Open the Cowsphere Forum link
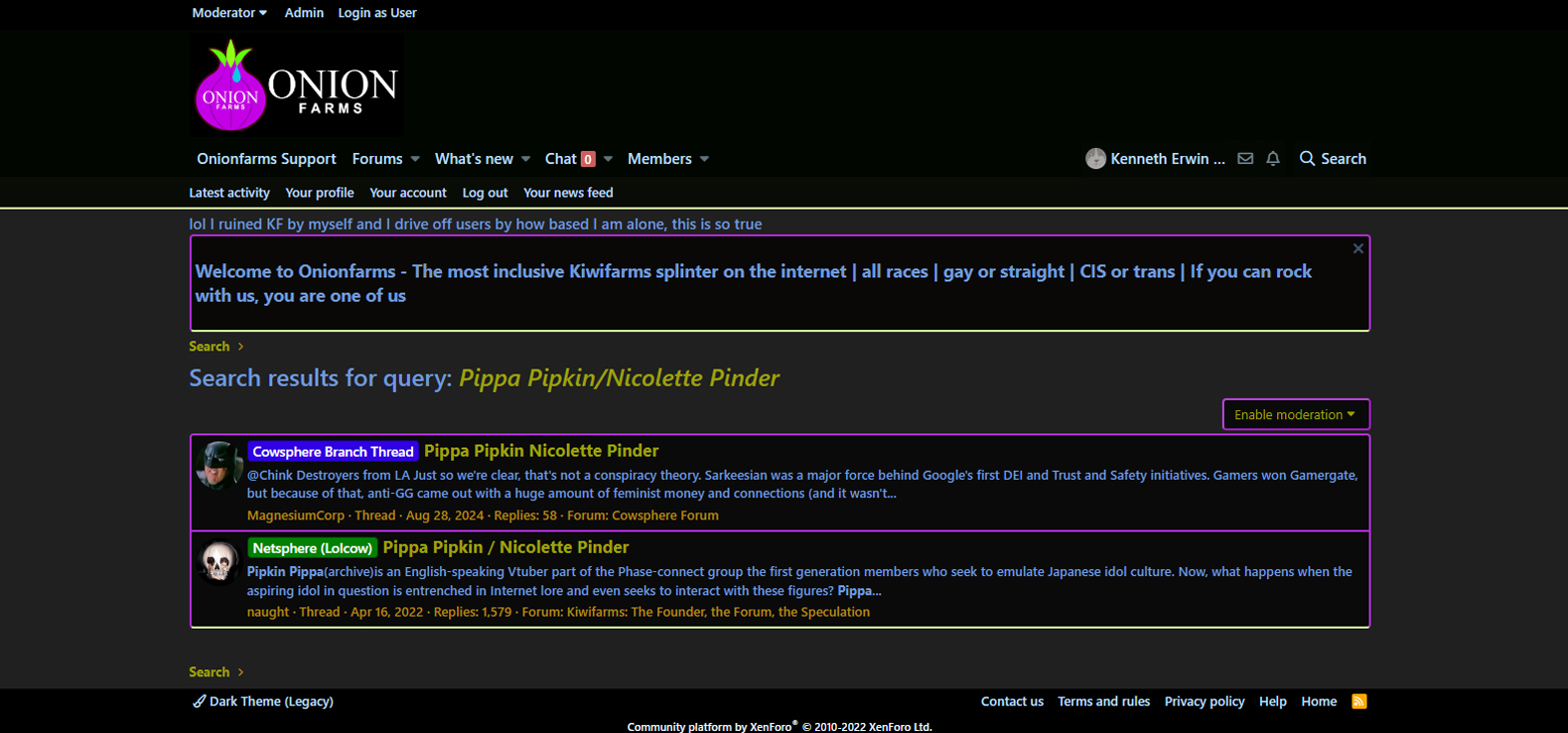 [665, 515]
